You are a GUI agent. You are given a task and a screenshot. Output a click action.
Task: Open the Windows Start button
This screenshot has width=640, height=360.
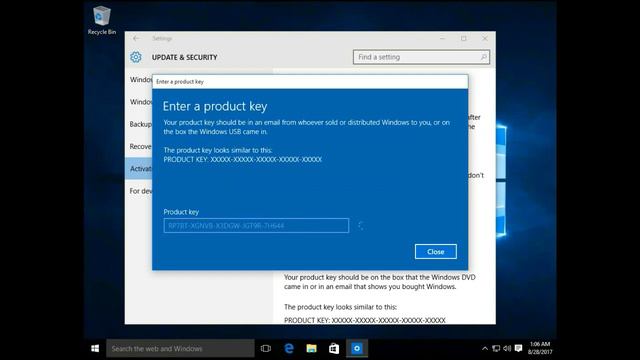coord(95,349)
